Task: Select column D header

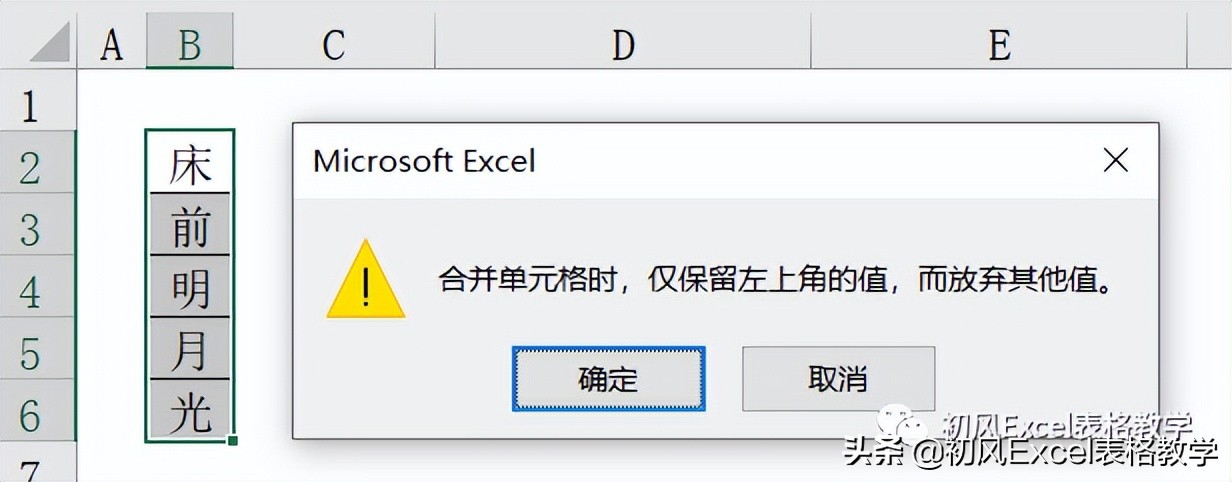Action: click(623, 45)
